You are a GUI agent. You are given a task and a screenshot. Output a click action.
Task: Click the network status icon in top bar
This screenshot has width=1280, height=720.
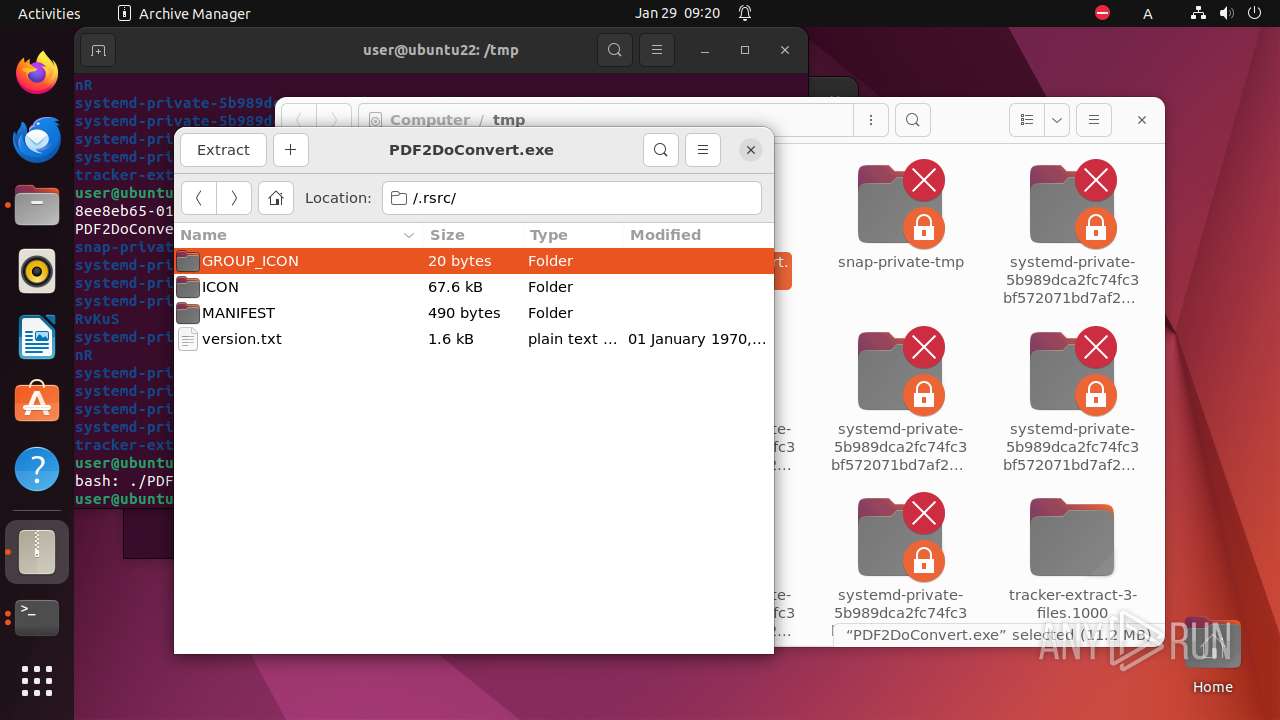(1199, 13)
